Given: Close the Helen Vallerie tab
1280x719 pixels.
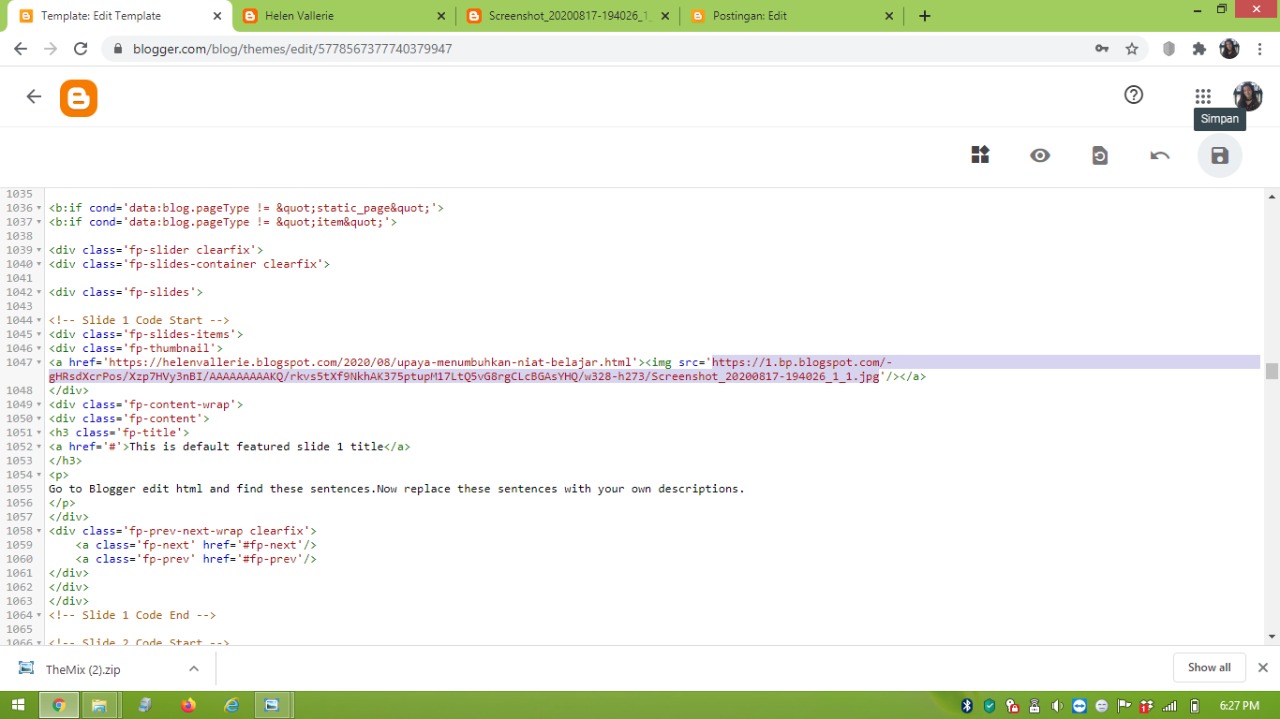Looking at the screenshot, I should [x=442, y=16].
